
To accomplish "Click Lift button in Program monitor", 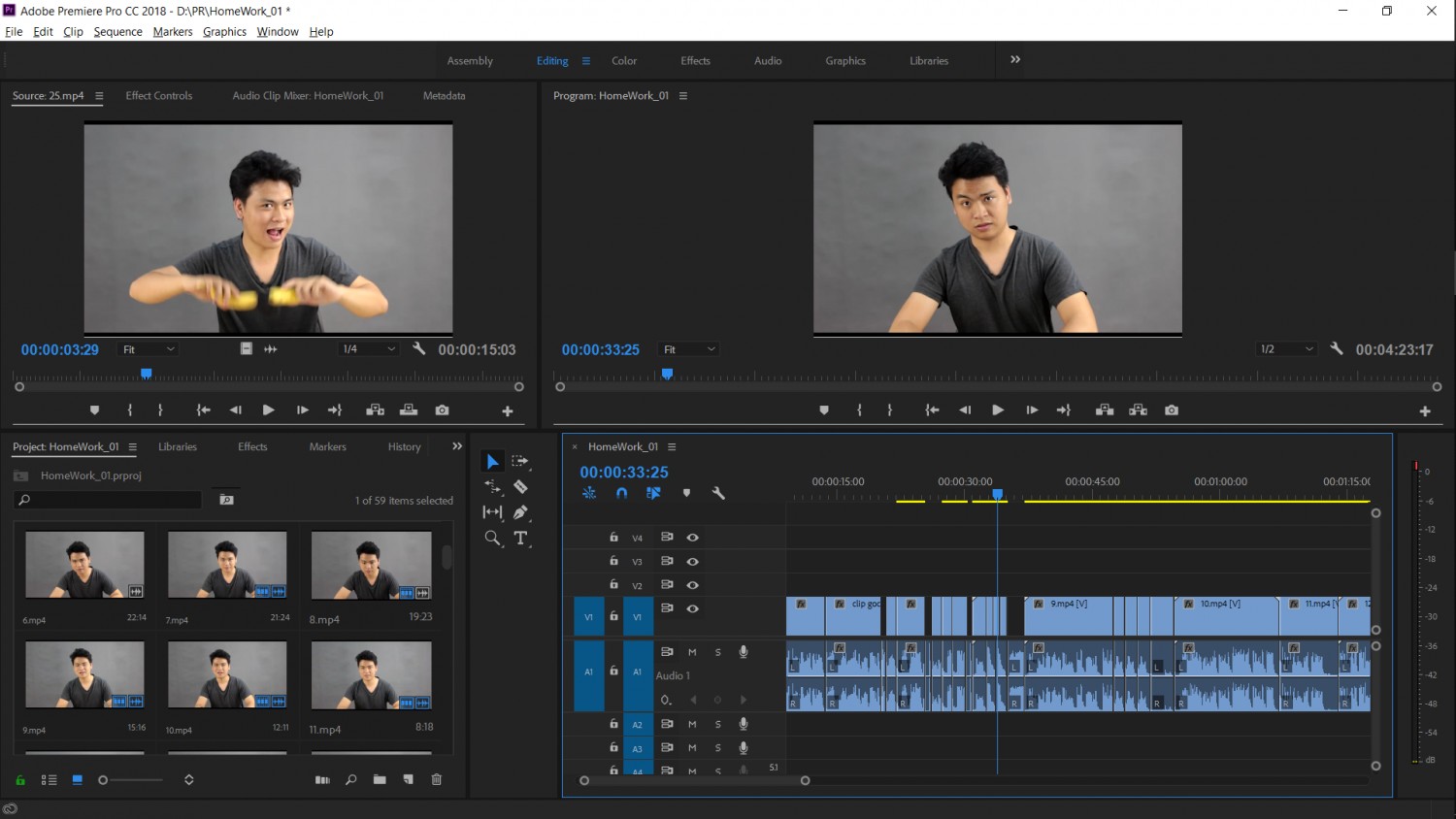I will (1105, 410).
